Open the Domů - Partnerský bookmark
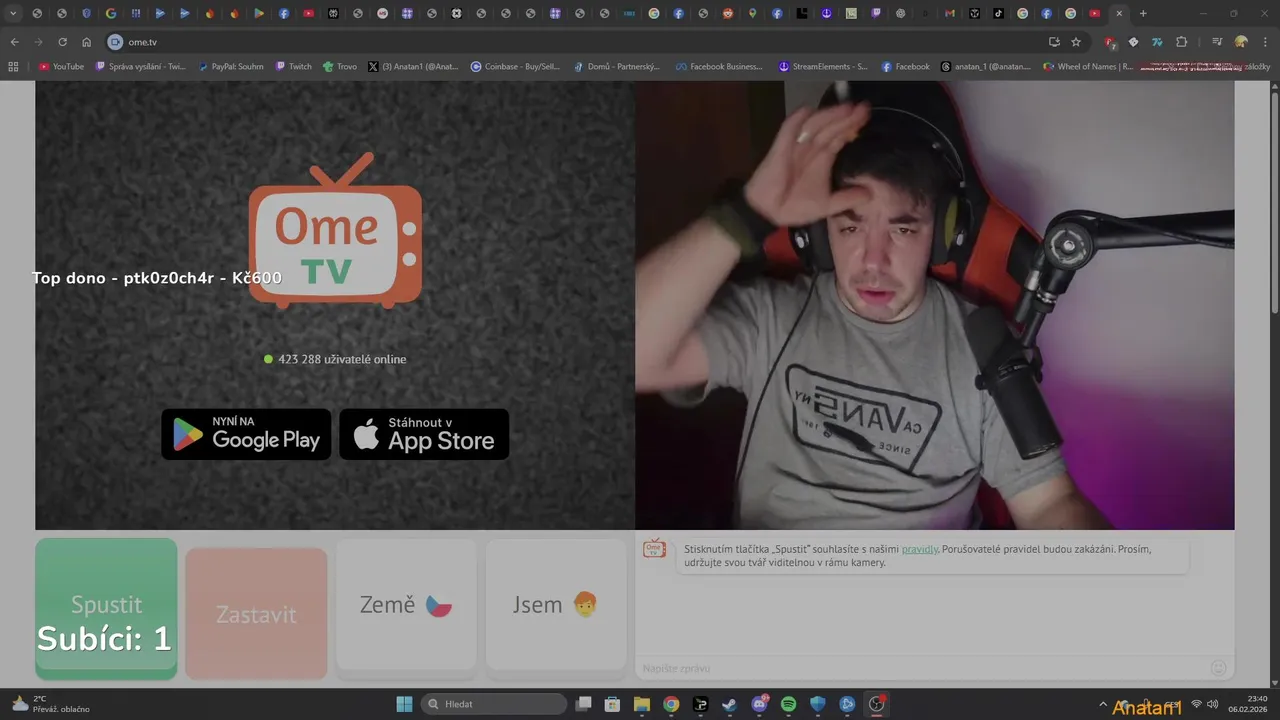Screen dimensions: 1280x720 click(617, 66)
